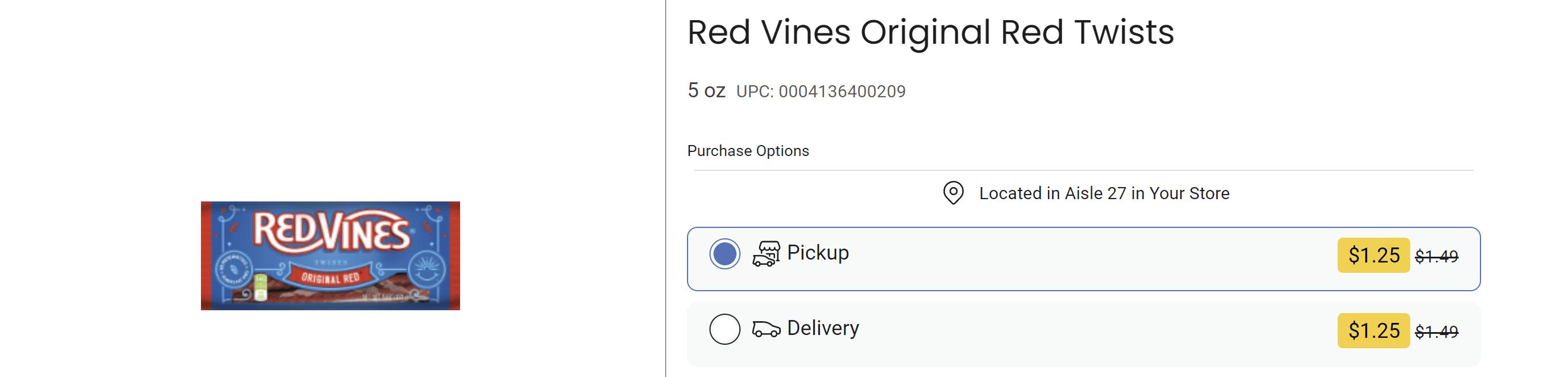Click Delivery's crossed-out $1.49 price
The height and width of the screenshot is (377, 1568).
pos(1436,332)
